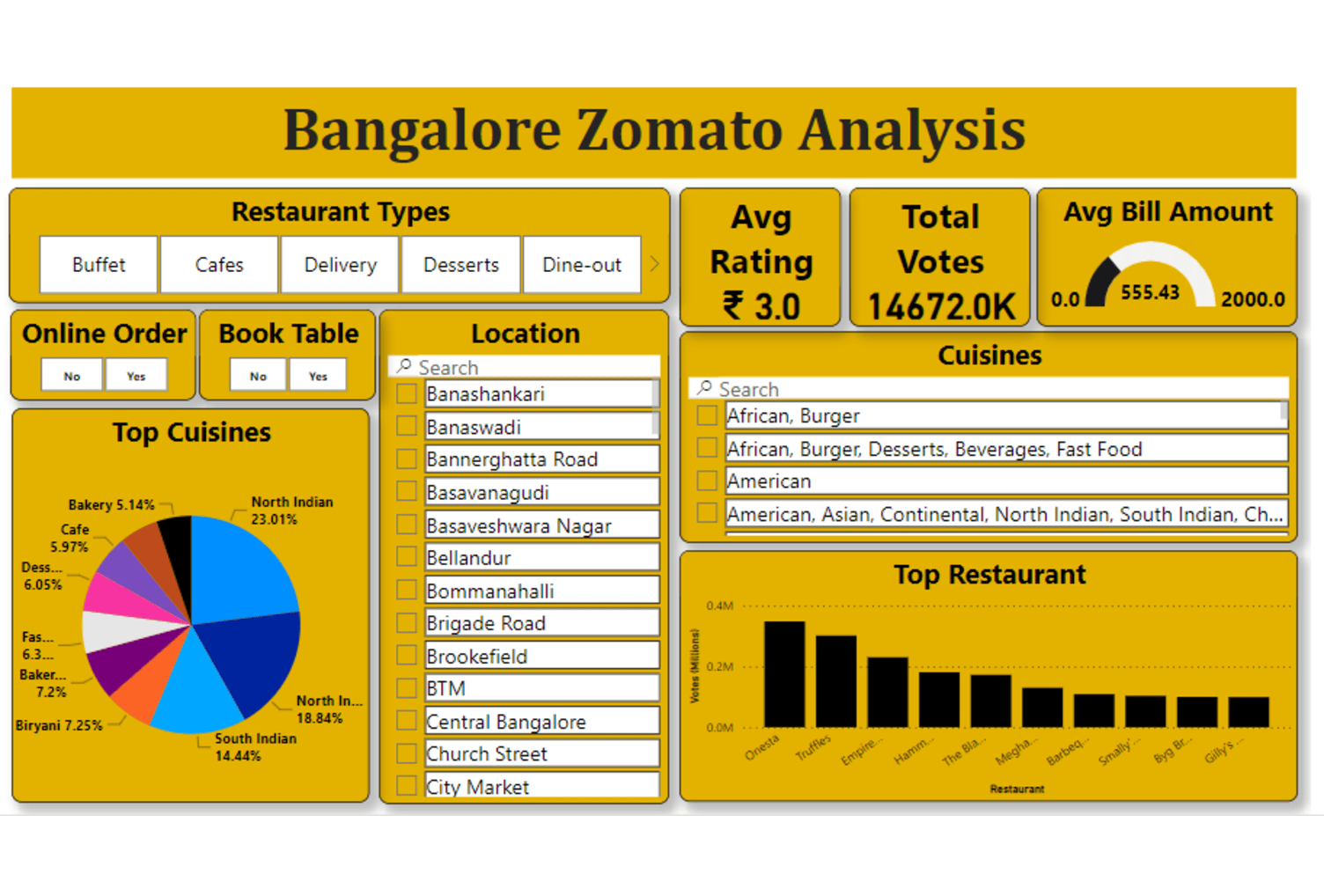
Task: Check the Basavanagudi location
Action: tap(407, 491)
